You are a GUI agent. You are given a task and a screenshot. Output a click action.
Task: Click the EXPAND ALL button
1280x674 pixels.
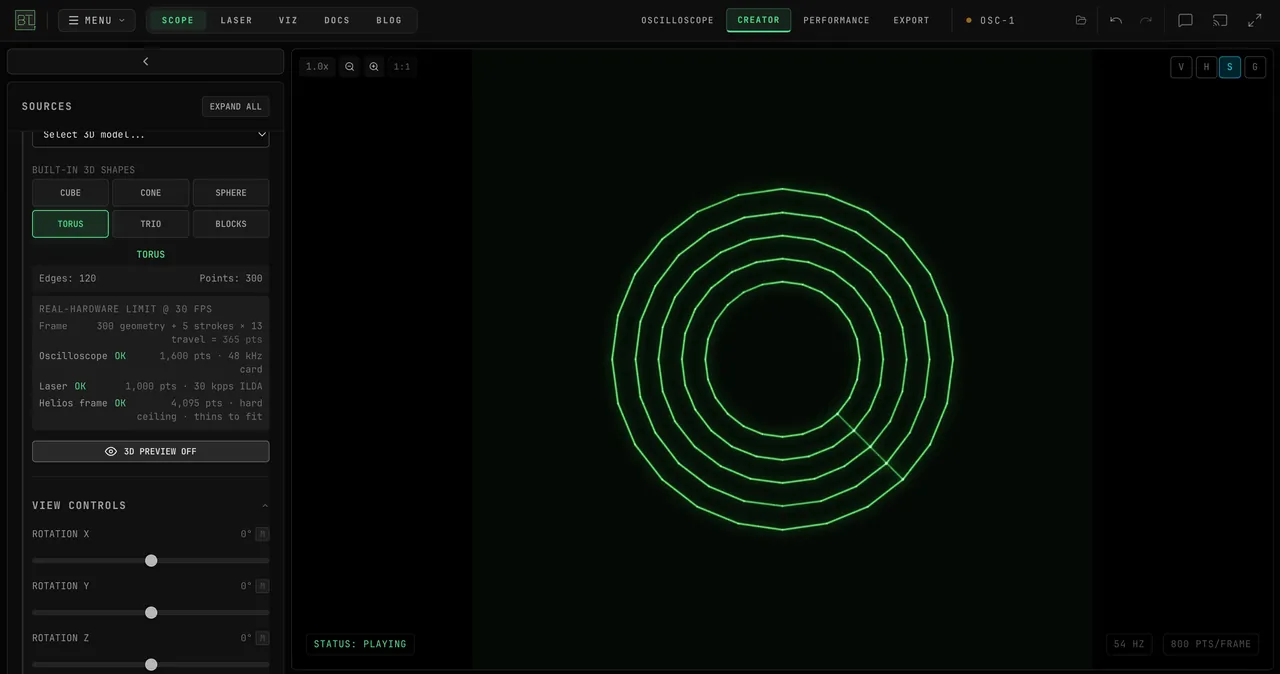pyautogui.click(x=236, y=106)
